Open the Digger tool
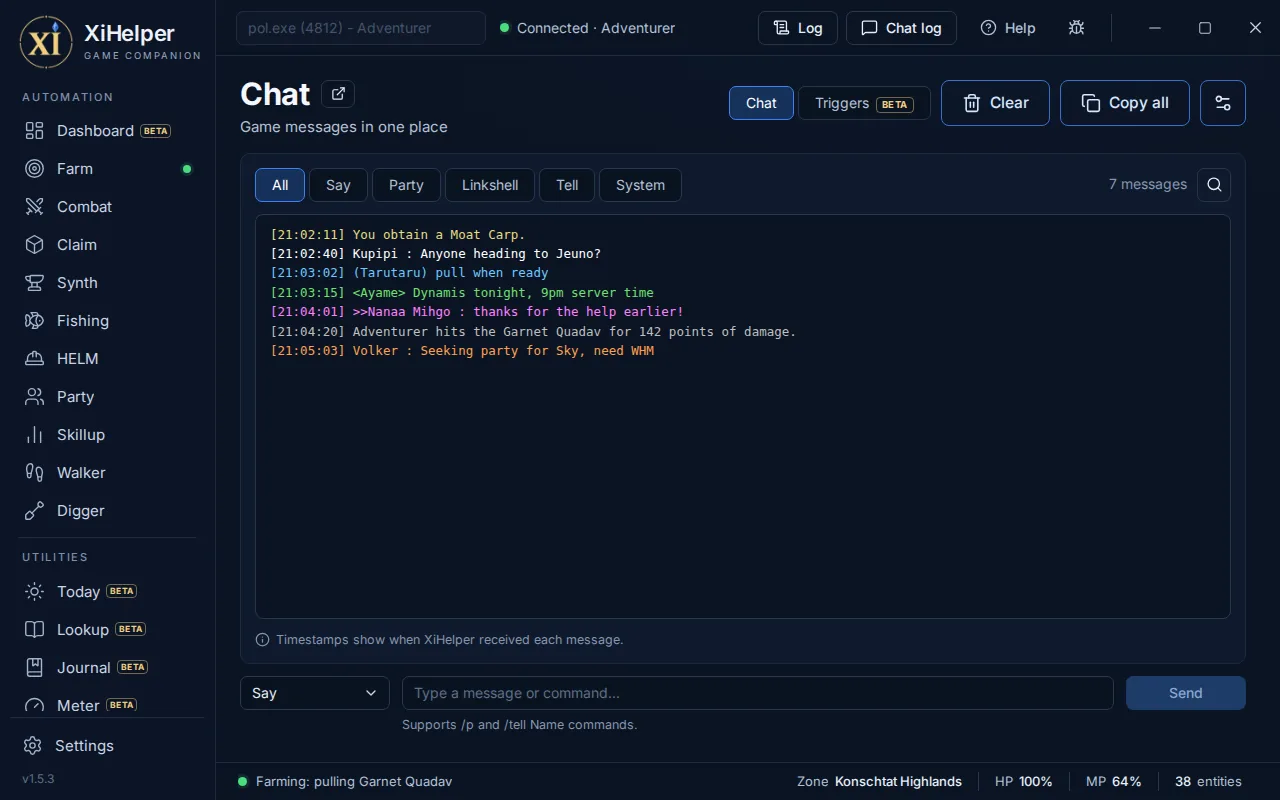1280x800 pixels. click(107, 511)
